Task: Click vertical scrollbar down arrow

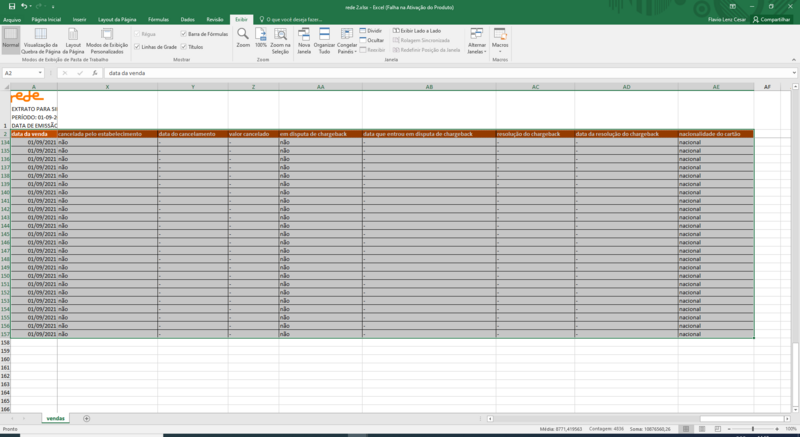Action: [795, 409]
